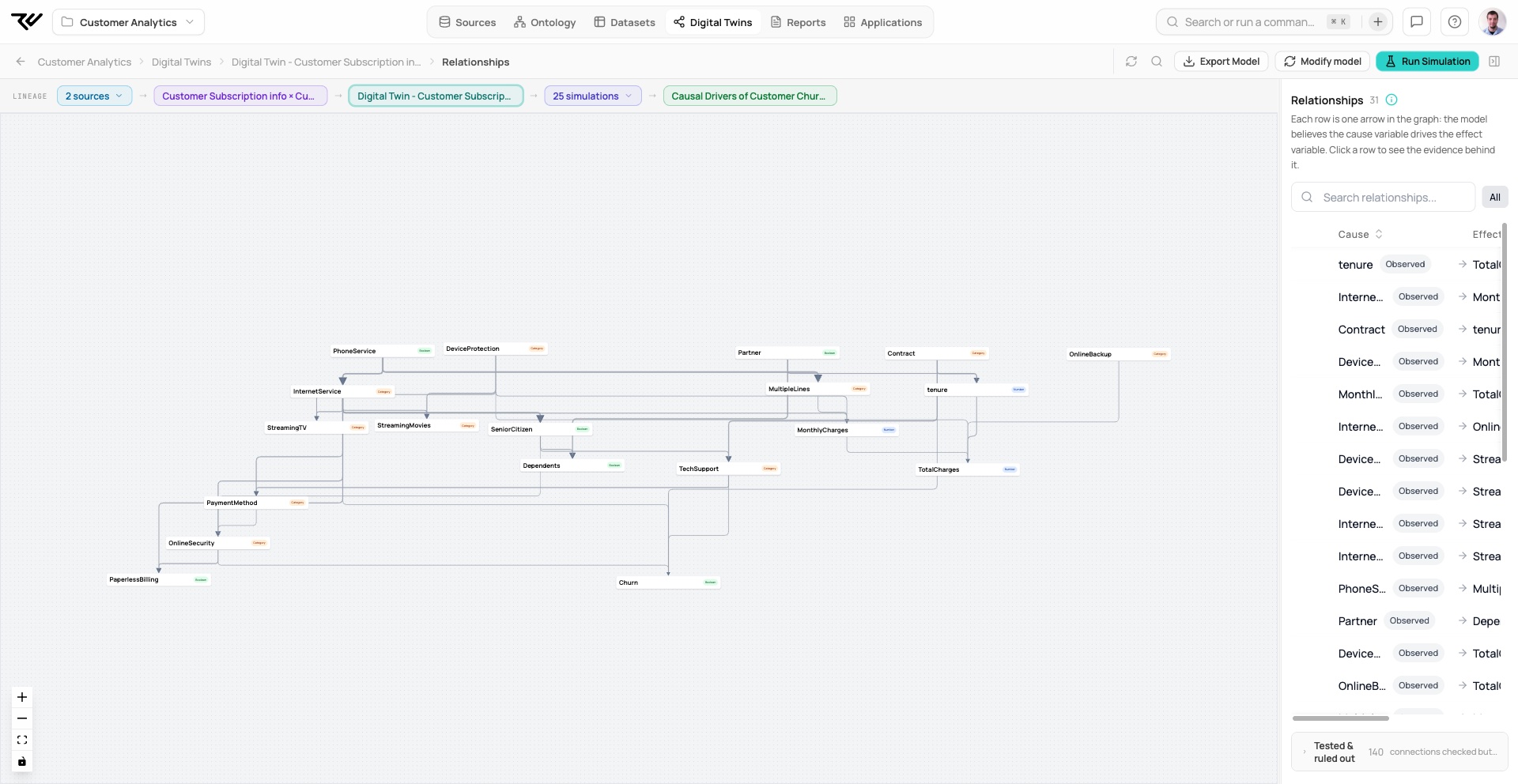This screenshot has height=784, width=1518.
Task: Select the Customer Subscription info lineage chip
Action: click(x=240, y=96)
